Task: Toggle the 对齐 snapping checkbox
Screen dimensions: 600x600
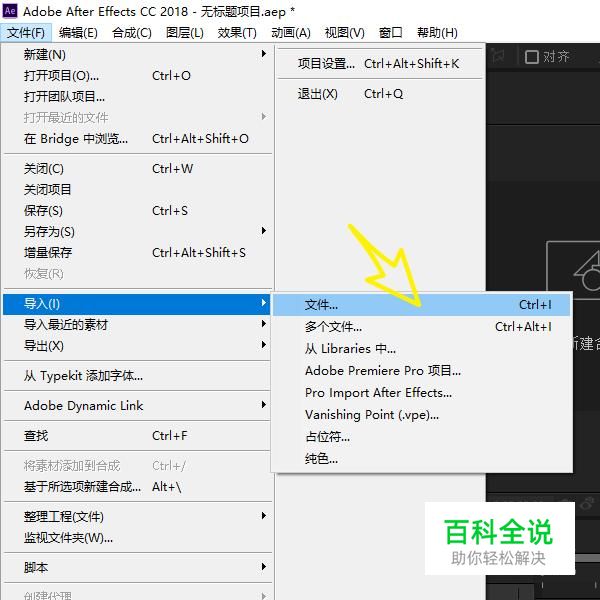Action: tap(532, 57)
